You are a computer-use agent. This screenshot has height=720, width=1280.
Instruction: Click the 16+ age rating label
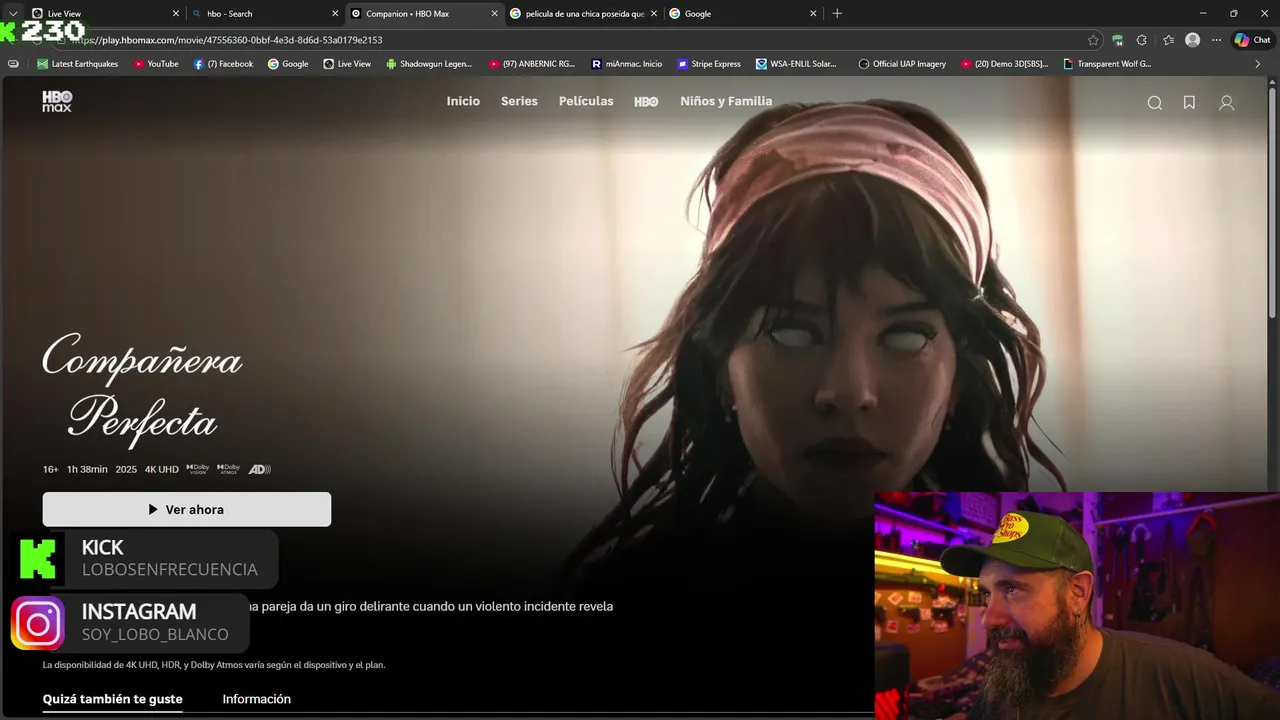pyautogui.click(x=50, y=469)
